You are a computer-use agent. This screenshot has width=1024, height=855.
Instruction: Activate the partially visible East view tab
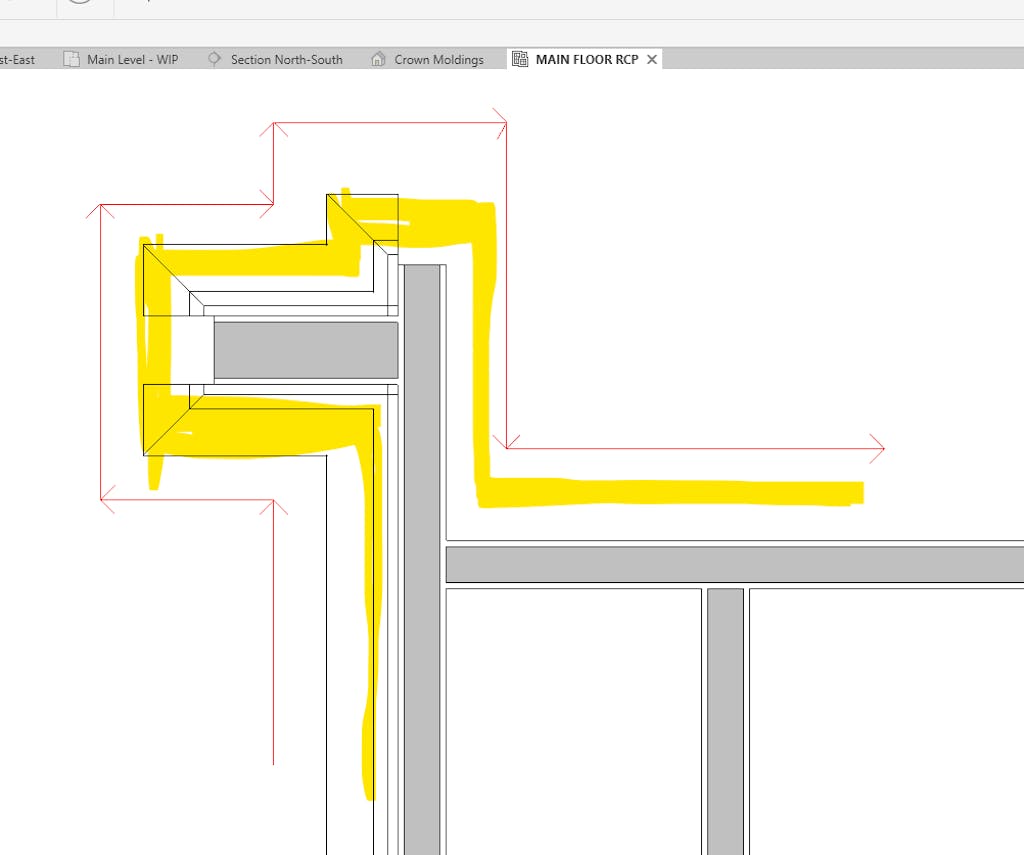pyautogui.click(x=18, y=60)
